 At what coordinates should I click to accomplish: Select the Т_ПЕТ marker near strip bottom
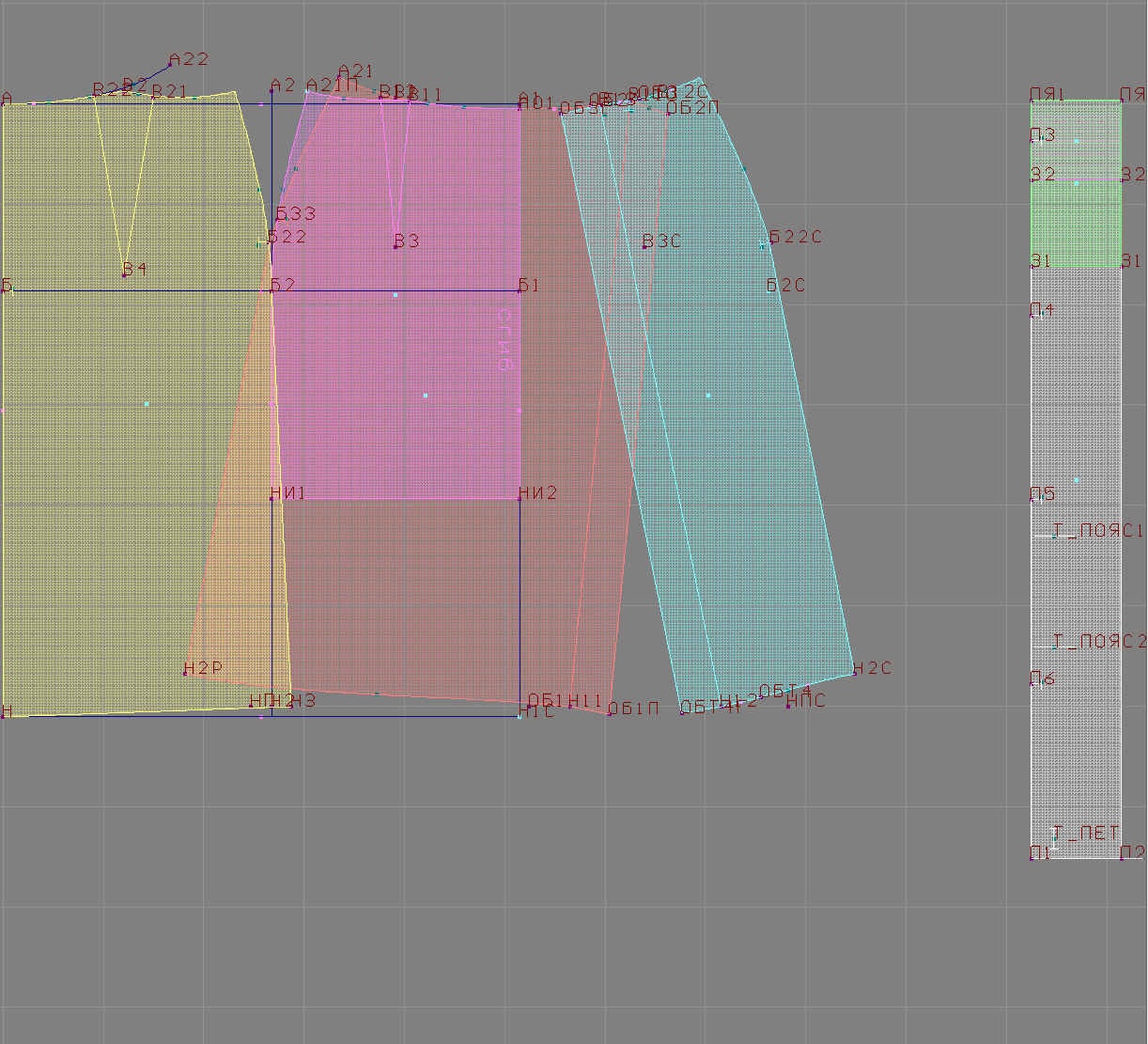(x=1053, y=843)
